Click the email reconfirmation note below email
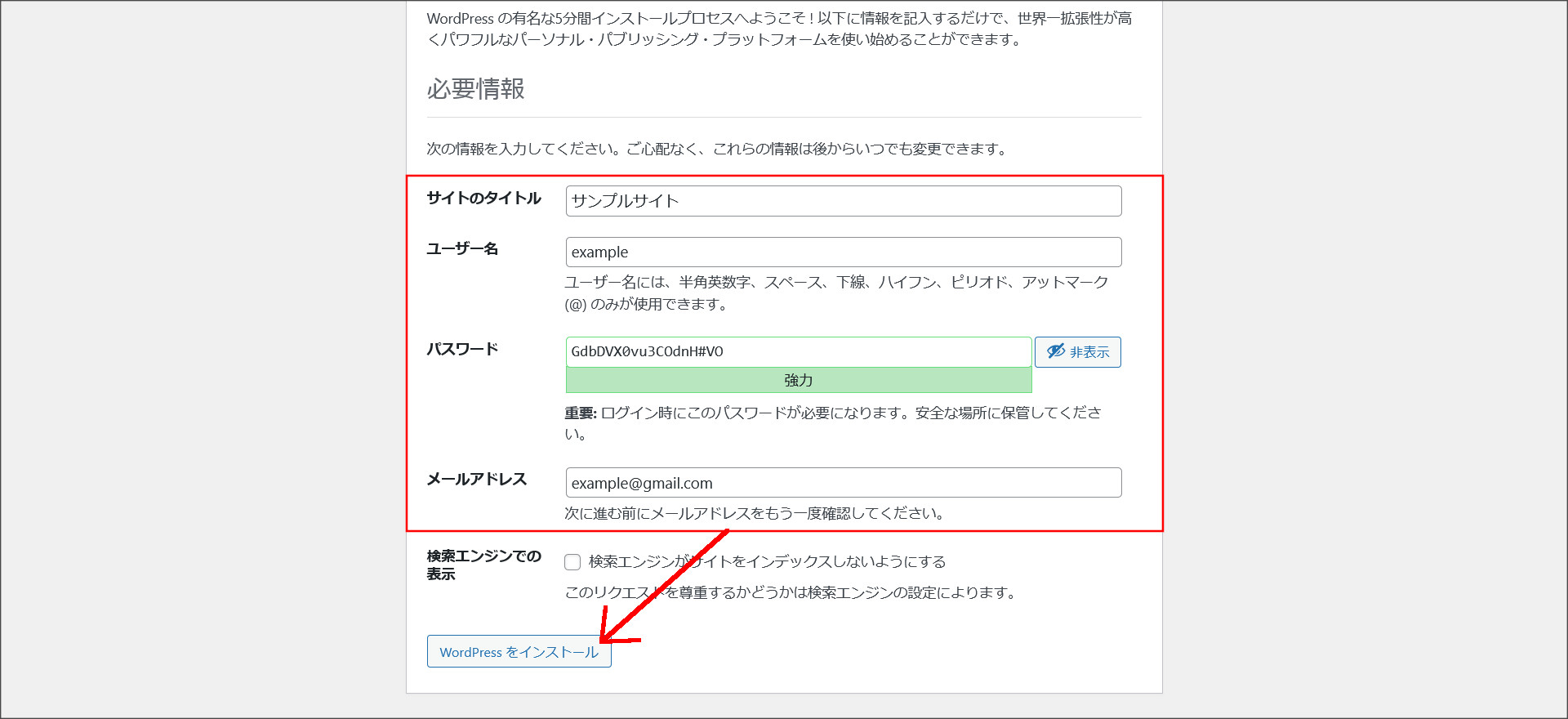 [755, 513]
